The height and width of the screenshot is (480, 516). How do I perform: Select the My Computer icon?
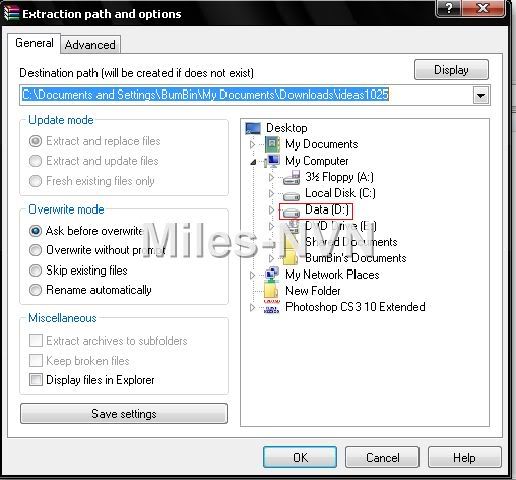click(x=272, y=161)
